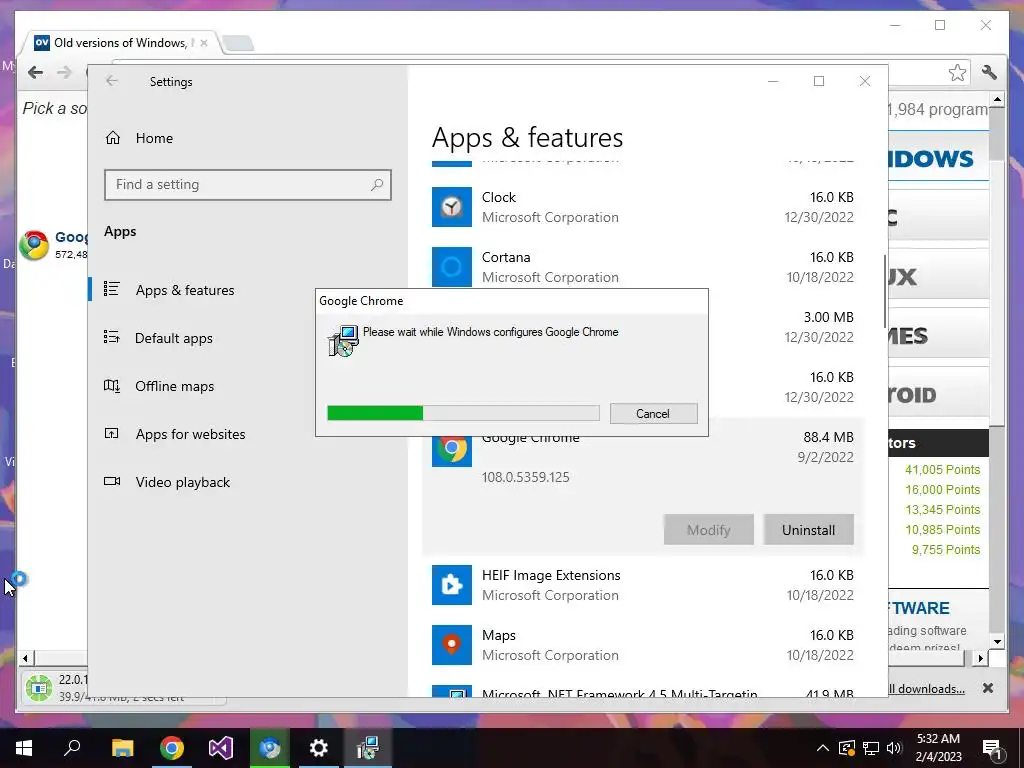Click the Default apps icon

pos(112,337)
